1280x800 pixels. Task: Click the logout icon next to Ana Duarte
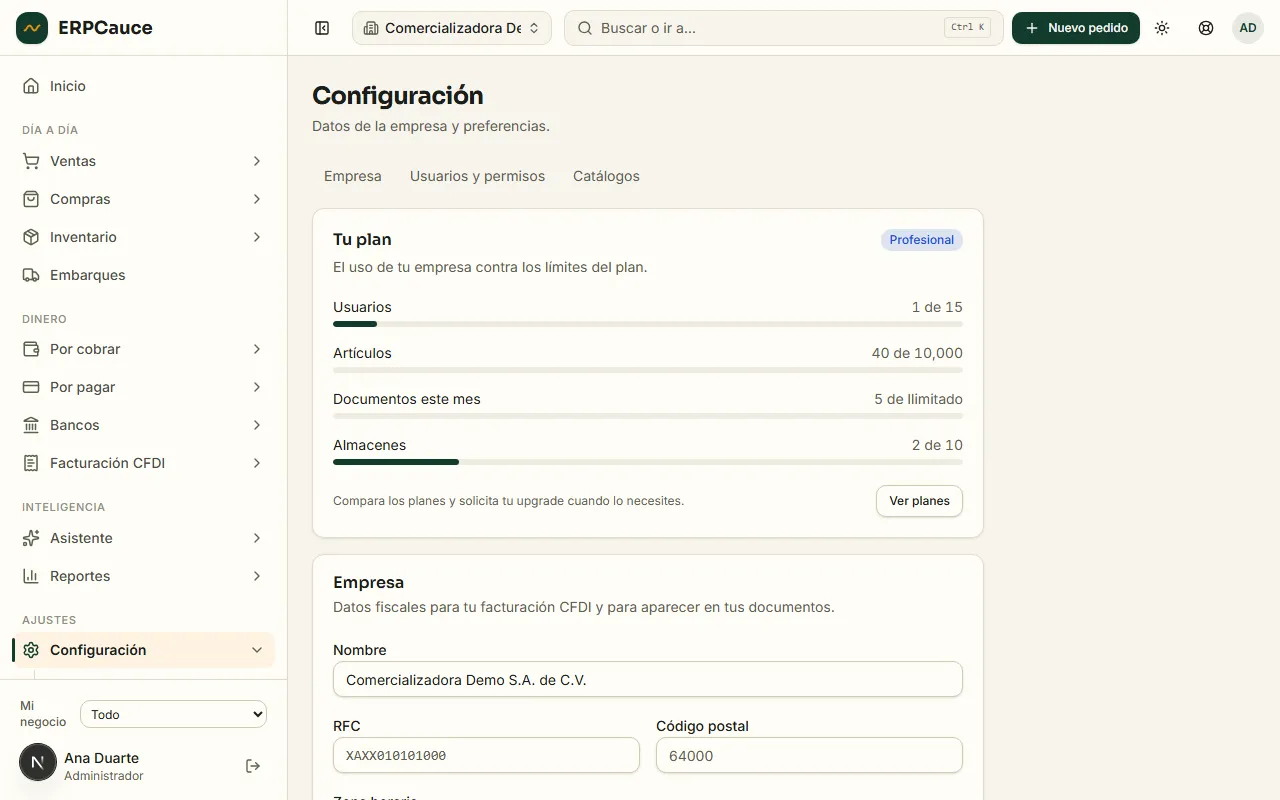253,766
